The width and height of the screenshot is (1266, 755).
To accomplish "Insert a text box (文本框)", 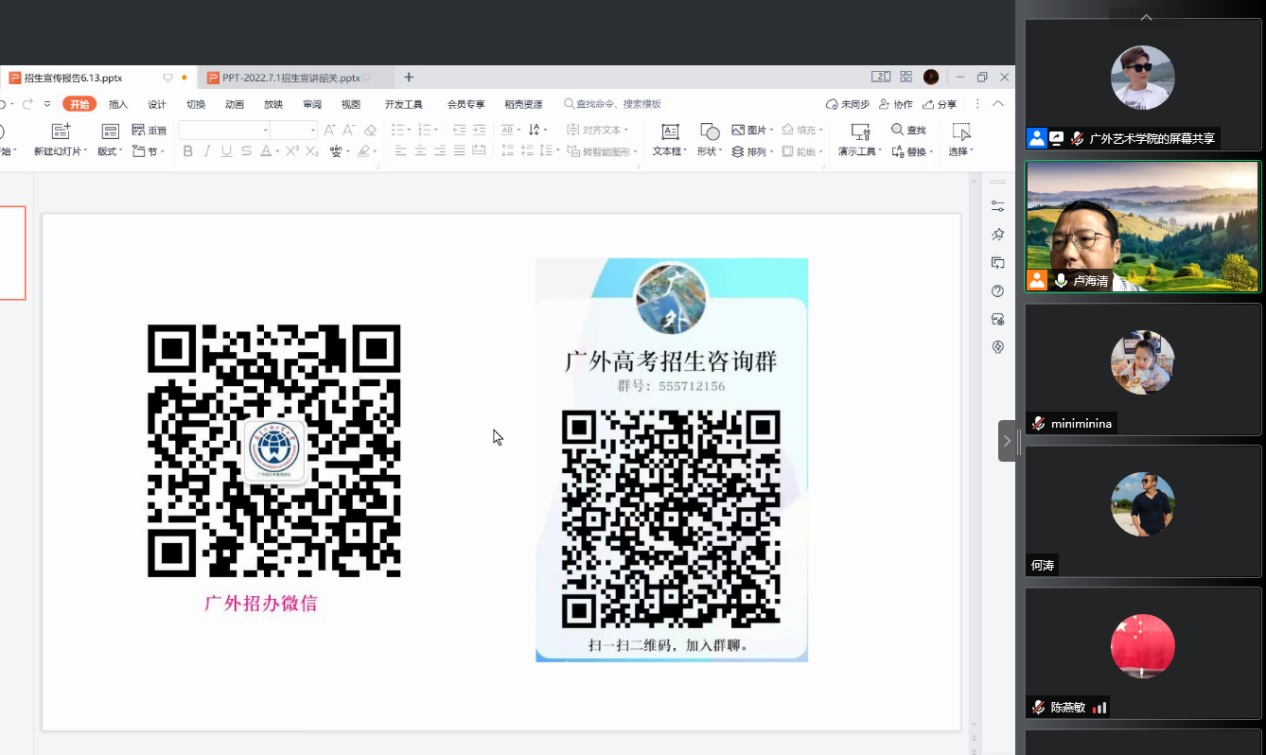I will tap(670, 131).
